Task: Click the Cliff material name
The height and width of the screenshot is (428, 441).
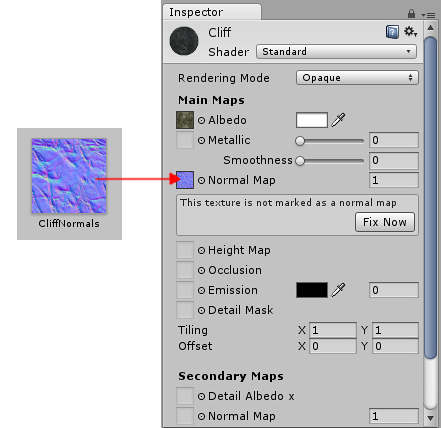Action: pyautogui.click(x=219, y=32)
